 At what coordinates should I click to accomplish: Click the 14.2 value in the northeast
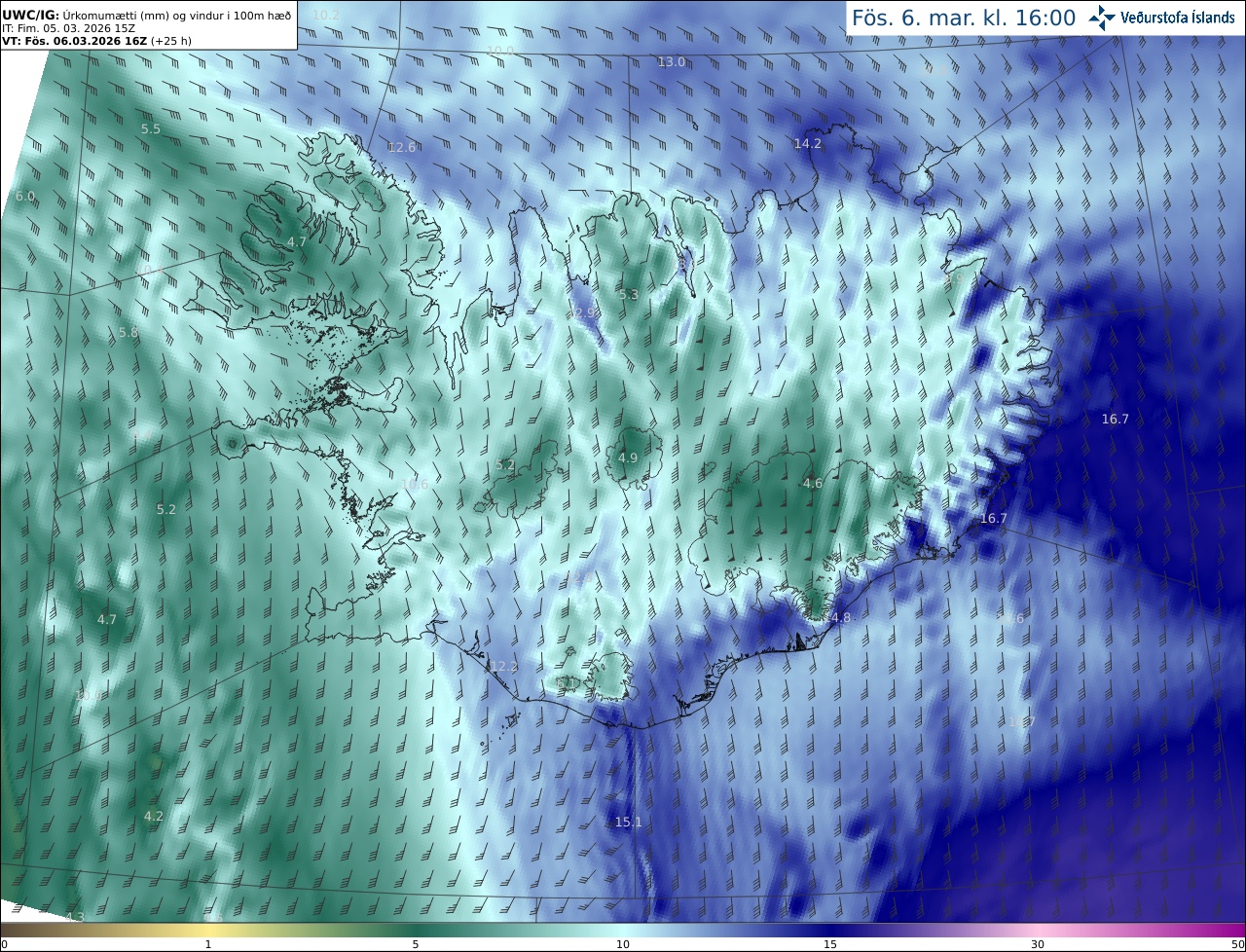pyautogui.click(x=807, y=144)
